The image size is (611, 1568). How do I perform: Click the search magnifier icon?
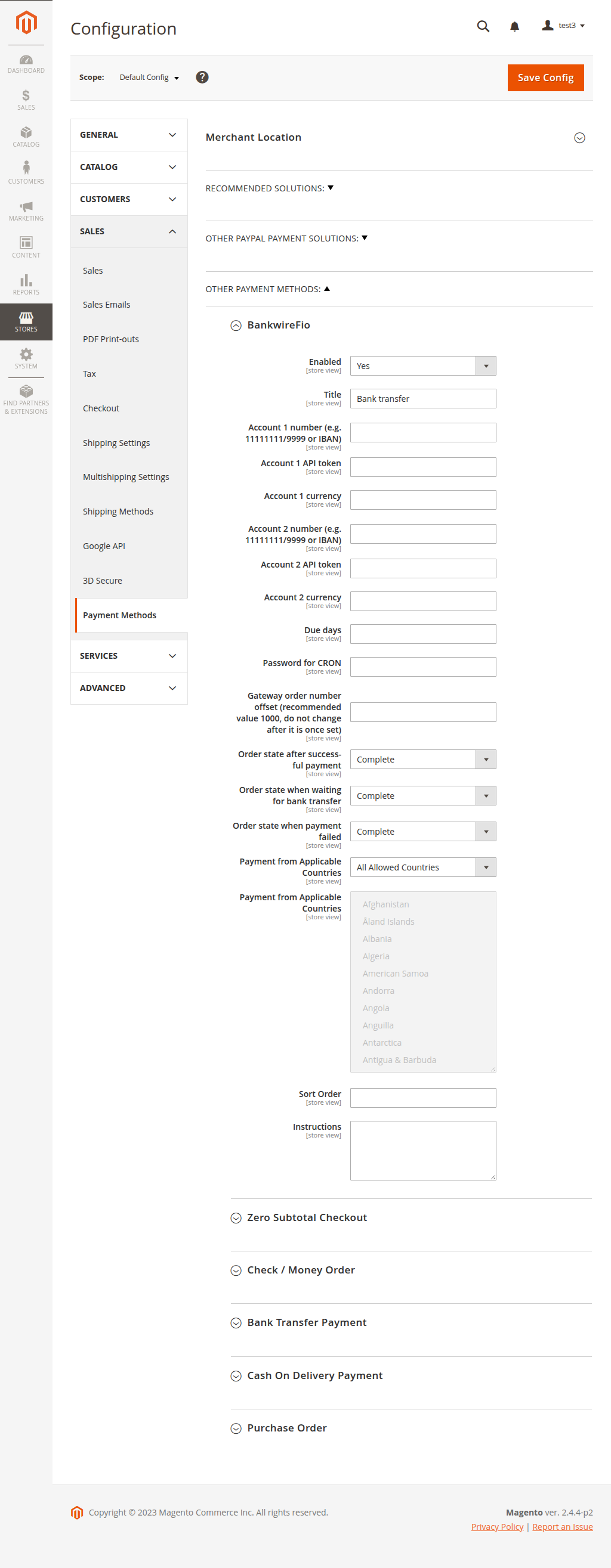(483, 26)
